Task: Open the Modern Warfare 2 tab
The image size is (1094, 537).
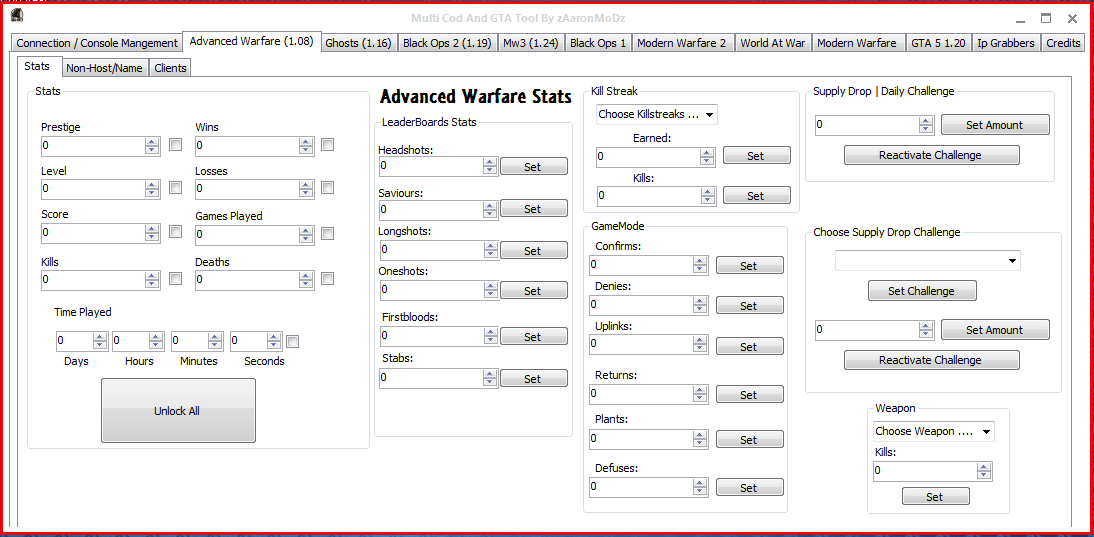Action: 682,43
